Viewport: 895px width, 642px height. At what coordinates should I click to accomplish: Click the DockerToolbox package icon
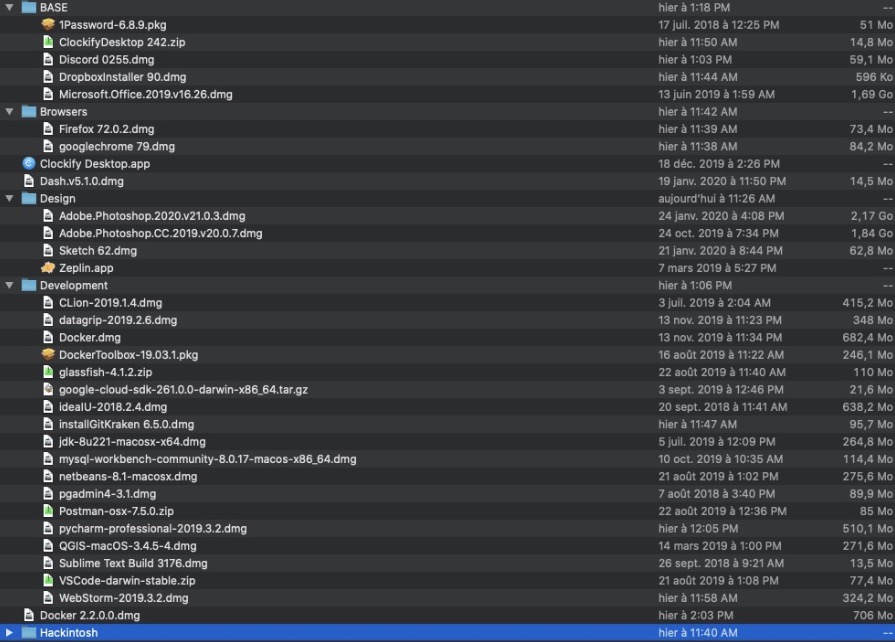coord(48,355)
